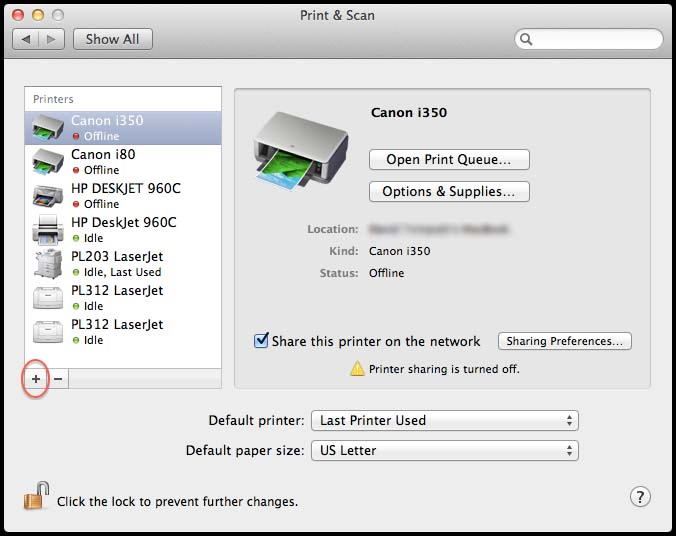
Task: Toggle Share this printer on the network
Action: pos(262,341)
